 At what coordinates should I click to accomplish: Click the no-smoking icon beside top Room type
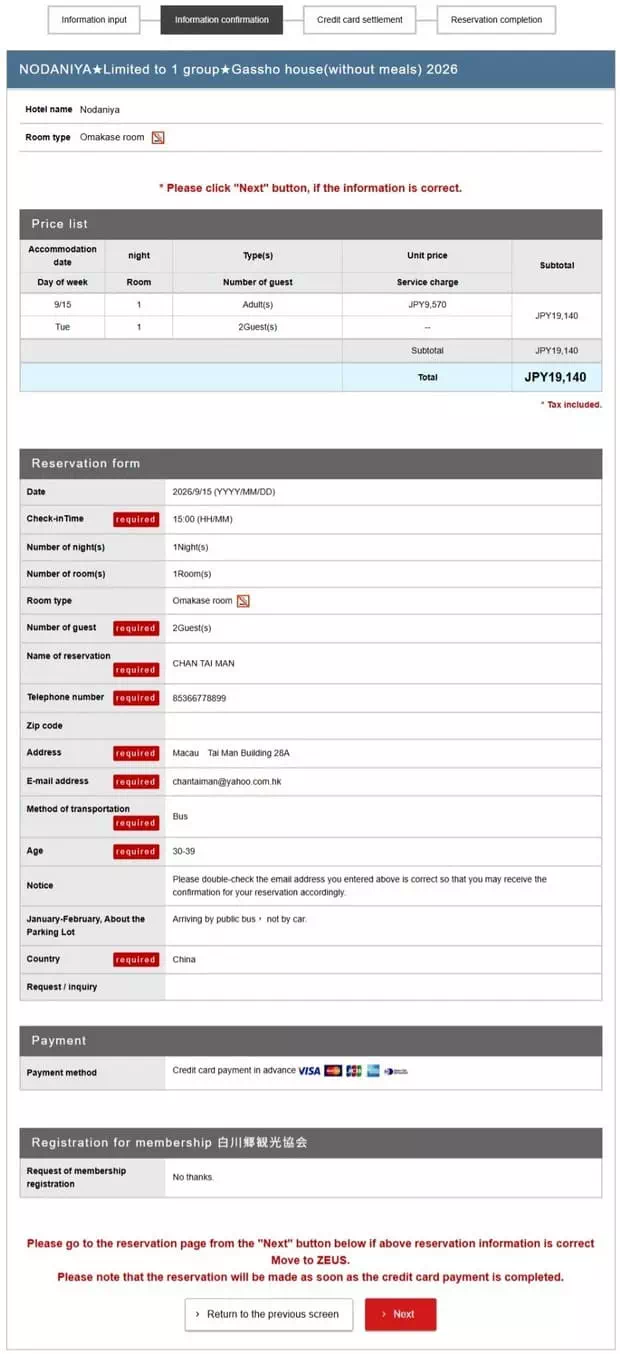[x=158, y=137]
